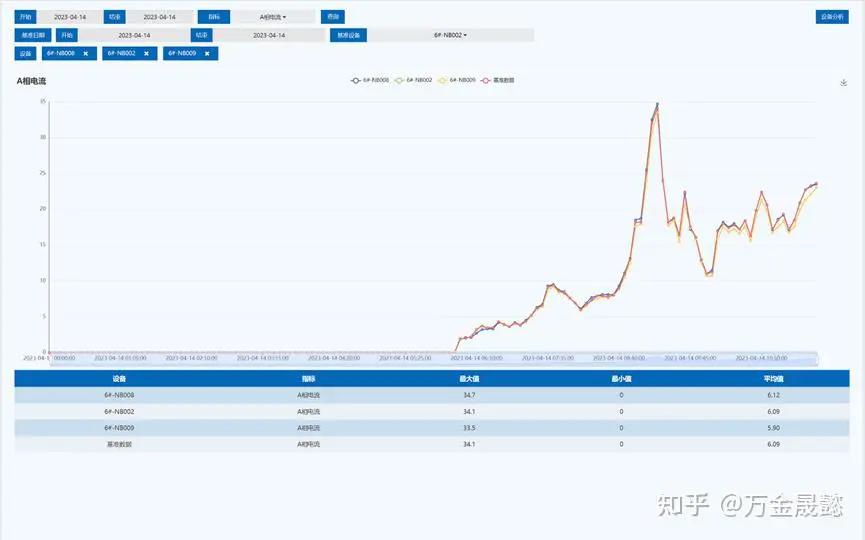Remove the 6#-NB002 device tag

146,53
